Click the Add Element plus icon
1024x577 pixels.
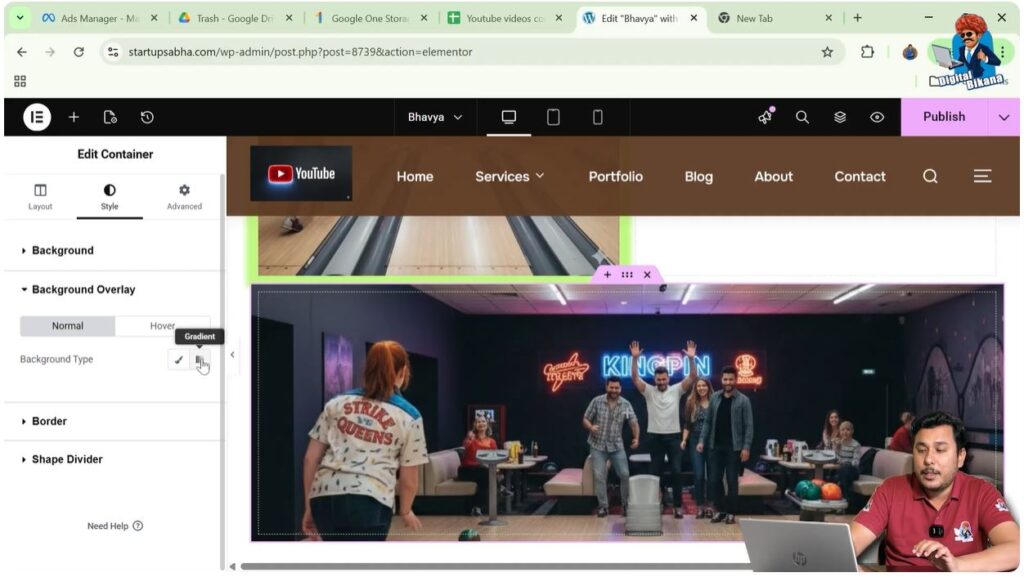74,117
